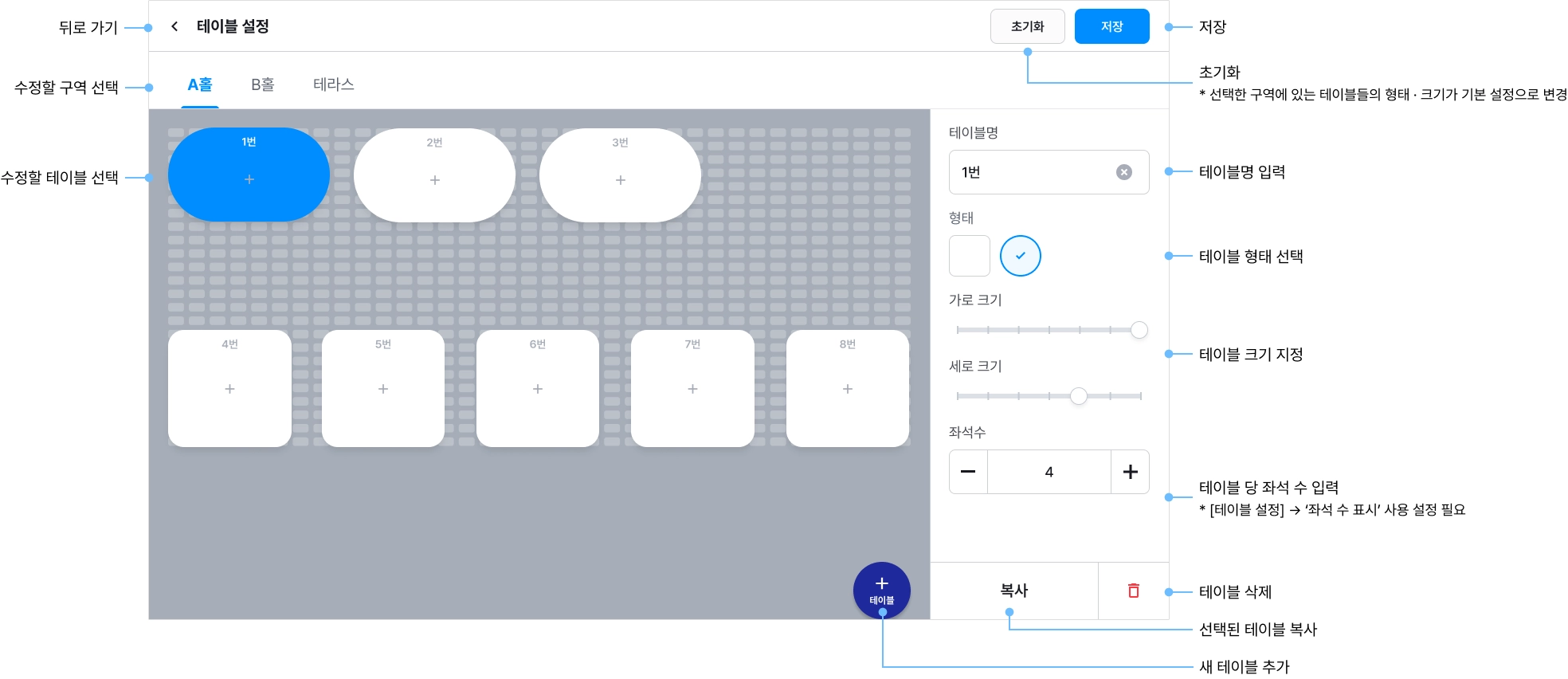1568x679 pixels.
Task: Copy the table with 복사 button
Action: click(x=1014, y=591)
